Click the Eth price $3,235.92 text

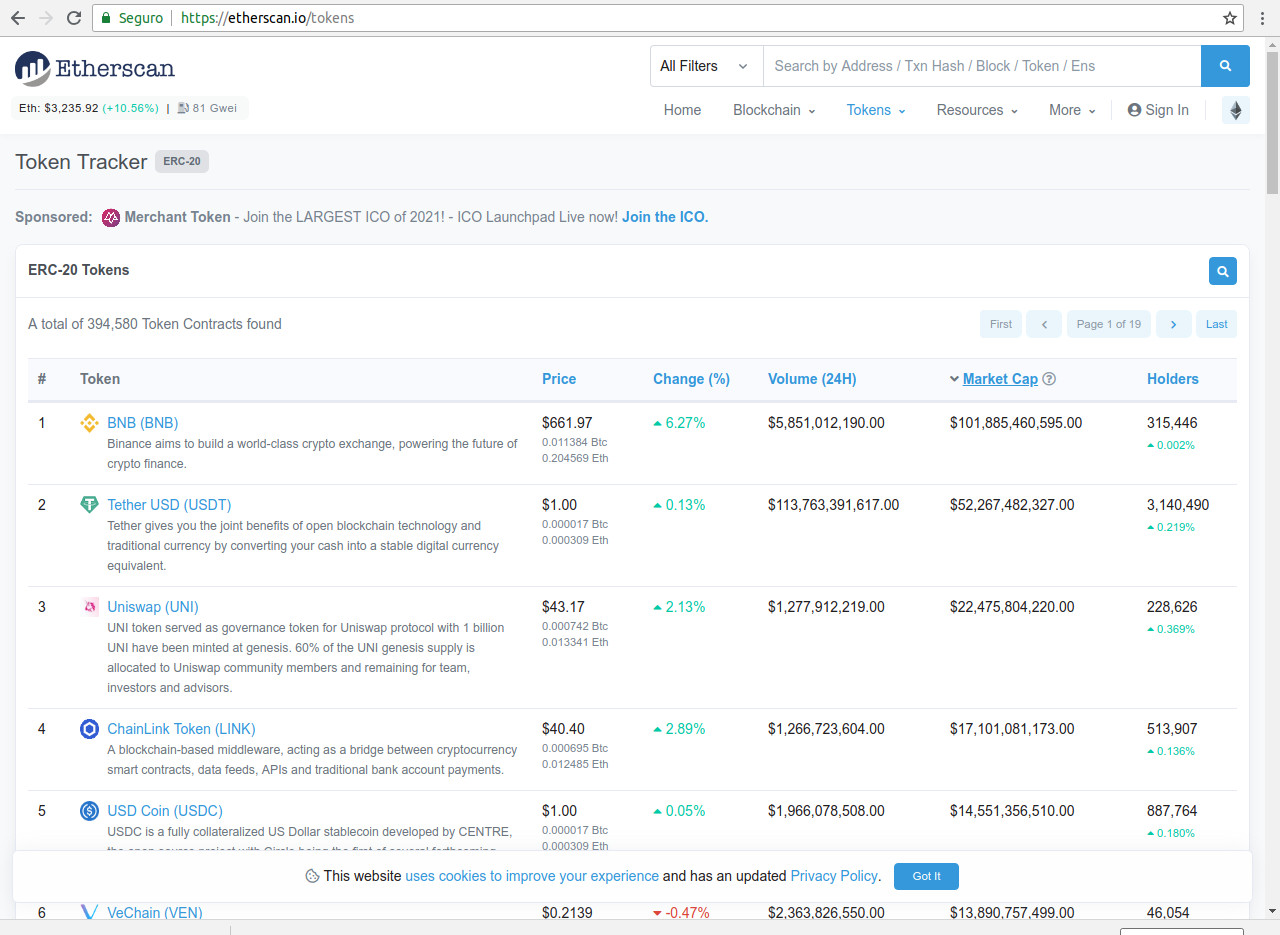[71, 108]
